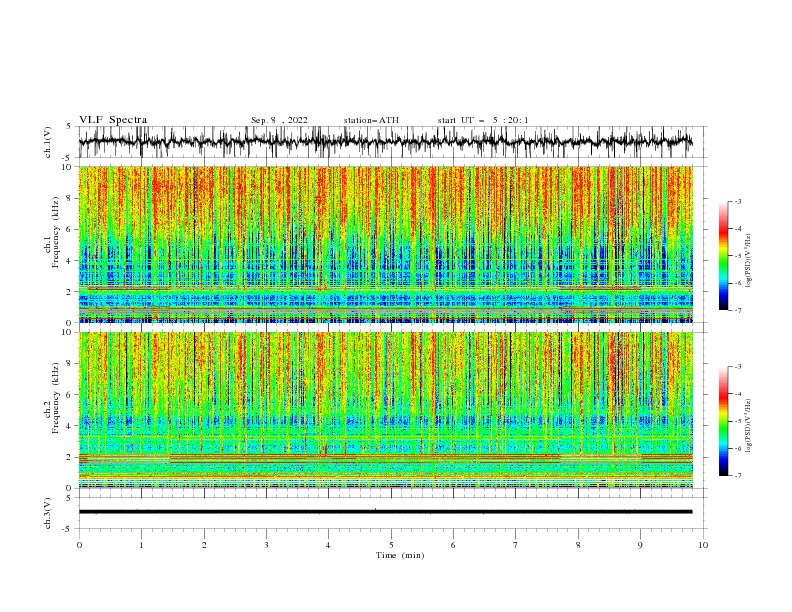Click the "start UT = 5 :20: 1" label

(483, 120)
